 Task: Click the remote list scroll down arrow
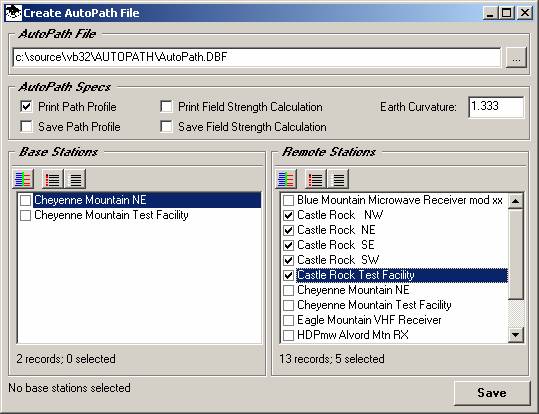[x=516, y=334]
